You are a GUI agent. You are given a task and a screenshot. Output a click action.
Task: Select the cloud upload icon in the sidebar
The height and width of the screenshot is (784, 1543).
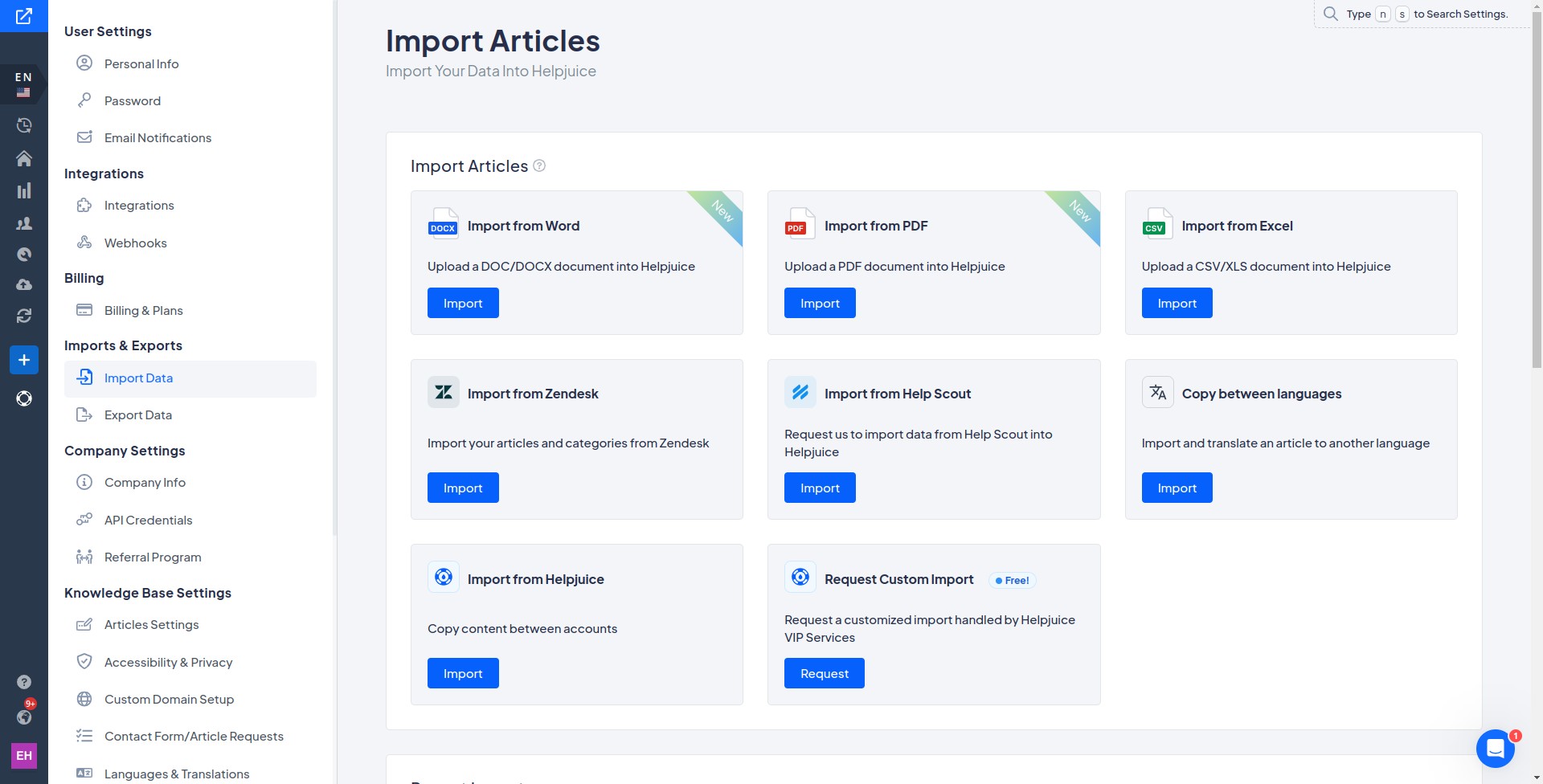24,284
